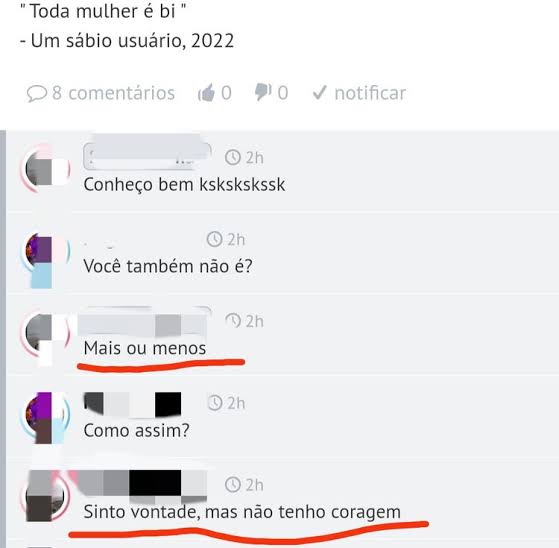
Task: Open avatar of 'Sinto vontade' commenter
Action: [x=45, y=496]
